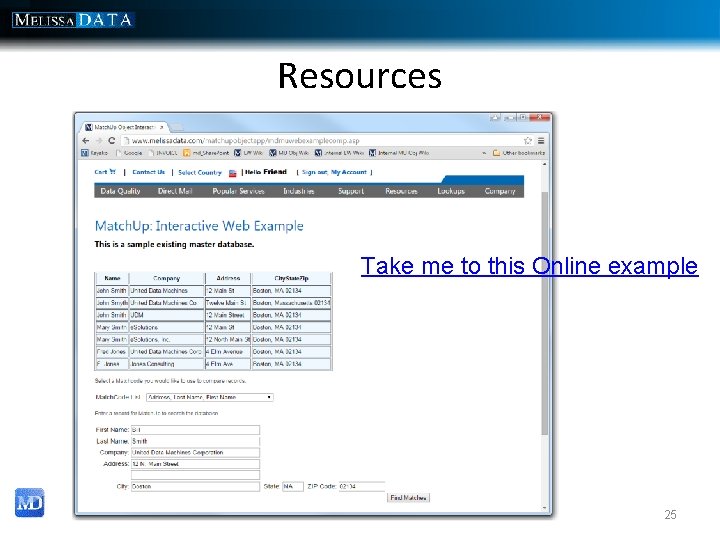Open the Company menu
Viewport: 720px width, 540px height.
[x=500, y=191]
